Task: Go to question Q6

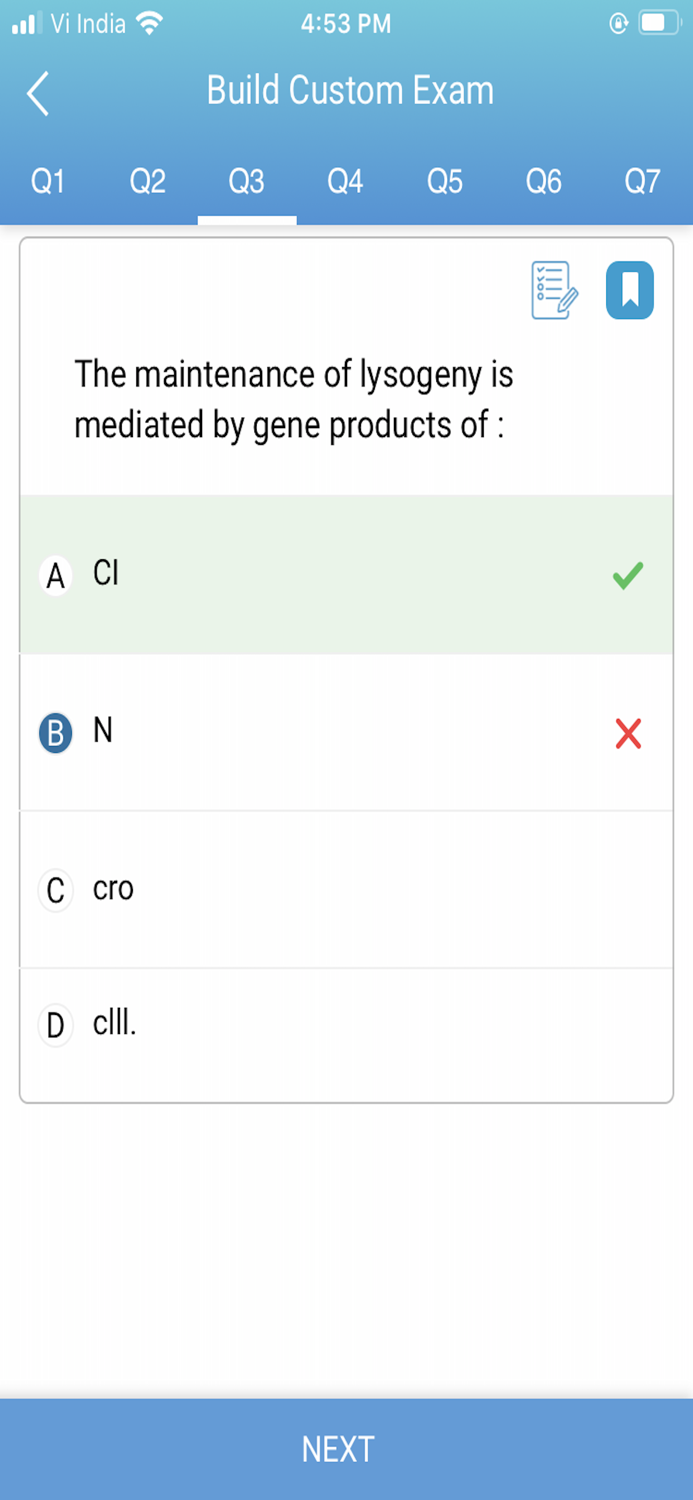Action: click(542, 181)
